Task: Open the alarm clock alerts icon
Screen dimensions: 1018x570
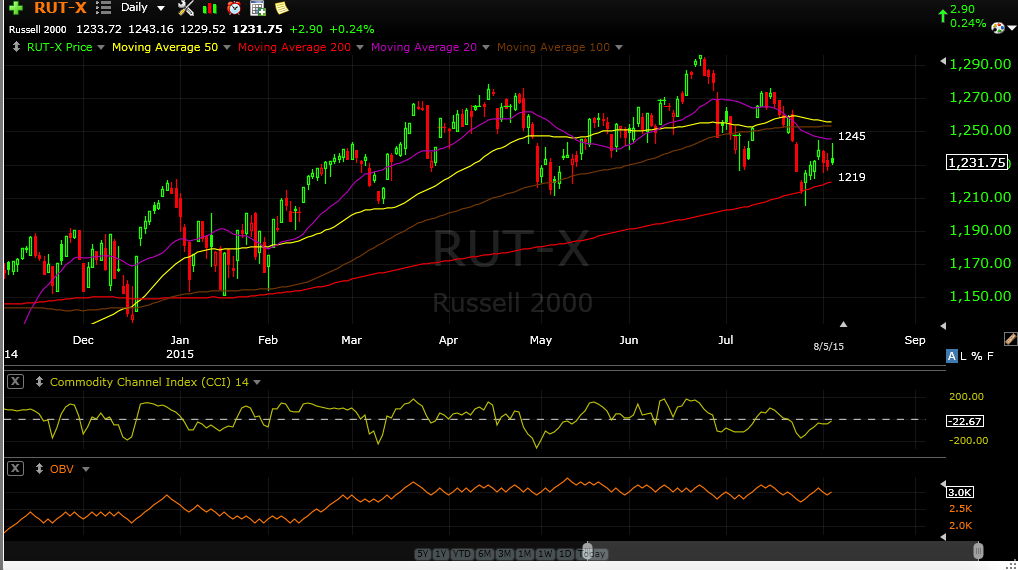Action: point(234,8)
